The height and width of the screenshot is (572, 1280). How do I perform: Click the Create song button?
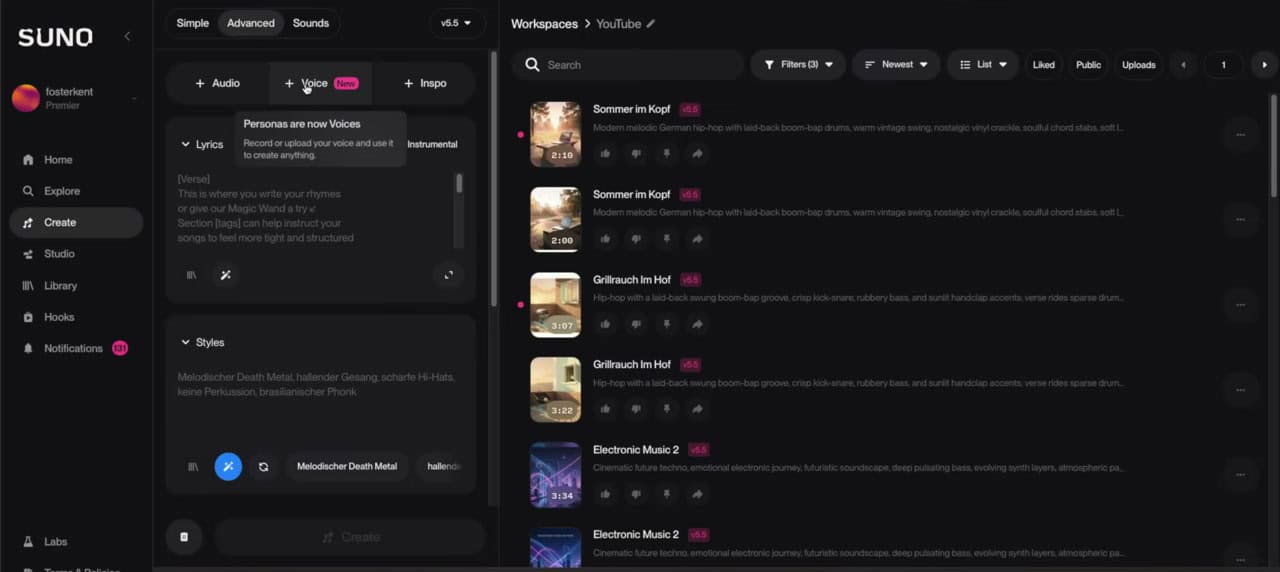(x=350, y=537)
